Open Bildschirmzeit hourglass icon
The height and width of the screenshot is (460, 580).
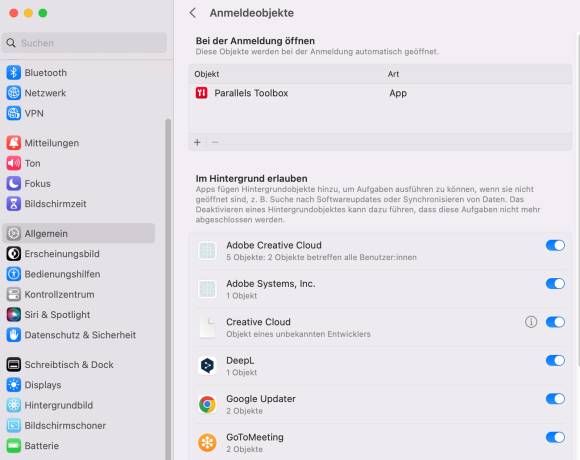tap(14, 204)
